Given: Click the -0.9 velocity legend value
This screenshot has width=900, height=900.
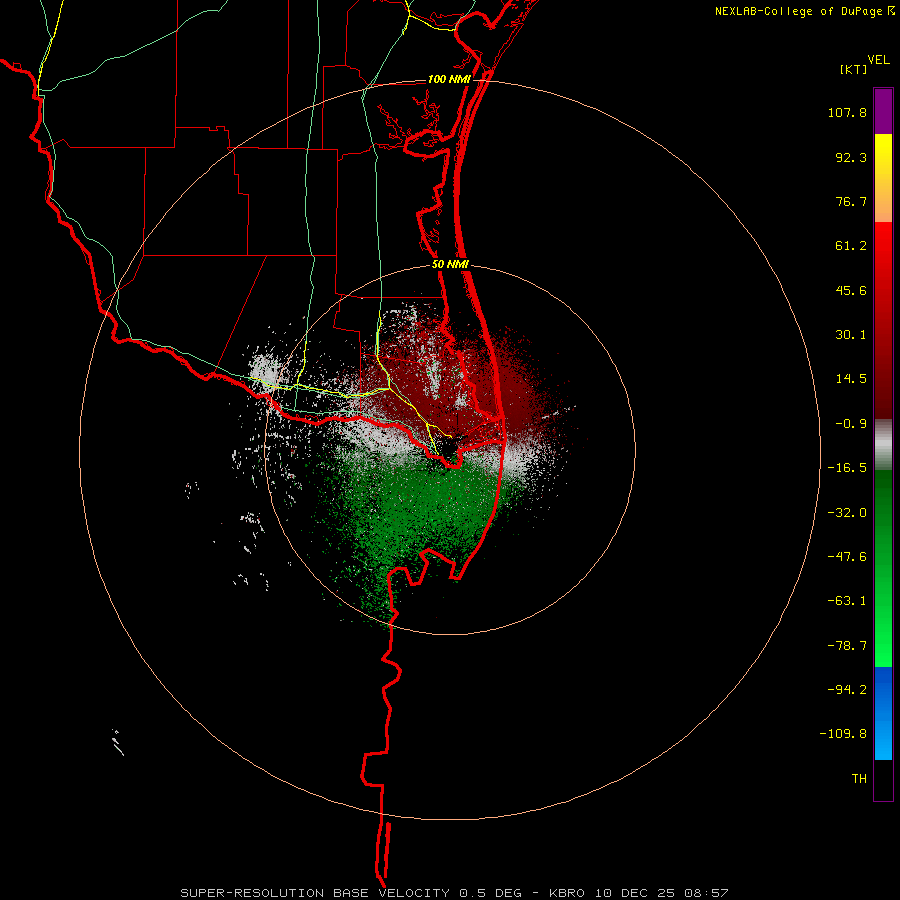Looking at the screenshot, I should (851, 424).
